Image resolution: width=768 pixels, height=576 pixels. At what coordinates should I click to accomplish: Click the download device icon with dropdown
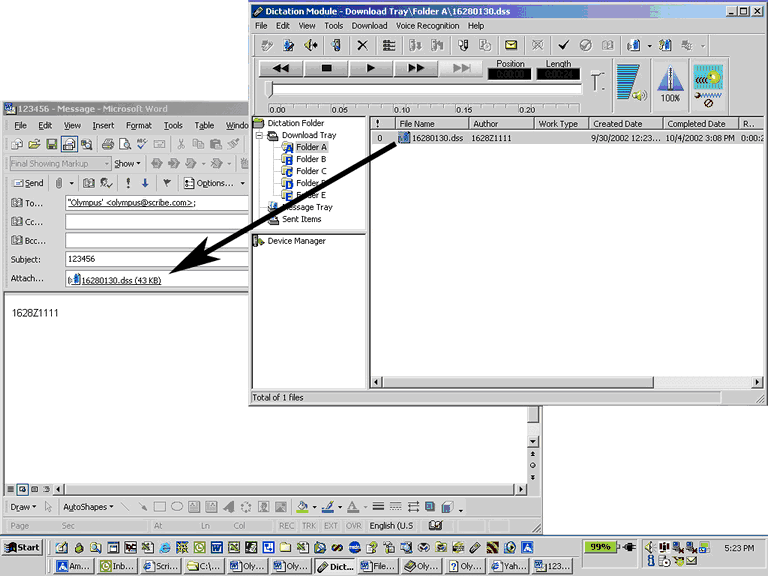pyautogui.click(x=634, y=46)
